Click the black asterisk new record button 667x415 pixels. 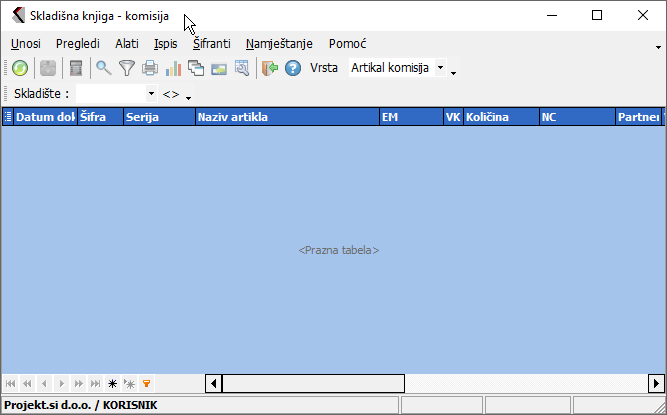(112, 383)
